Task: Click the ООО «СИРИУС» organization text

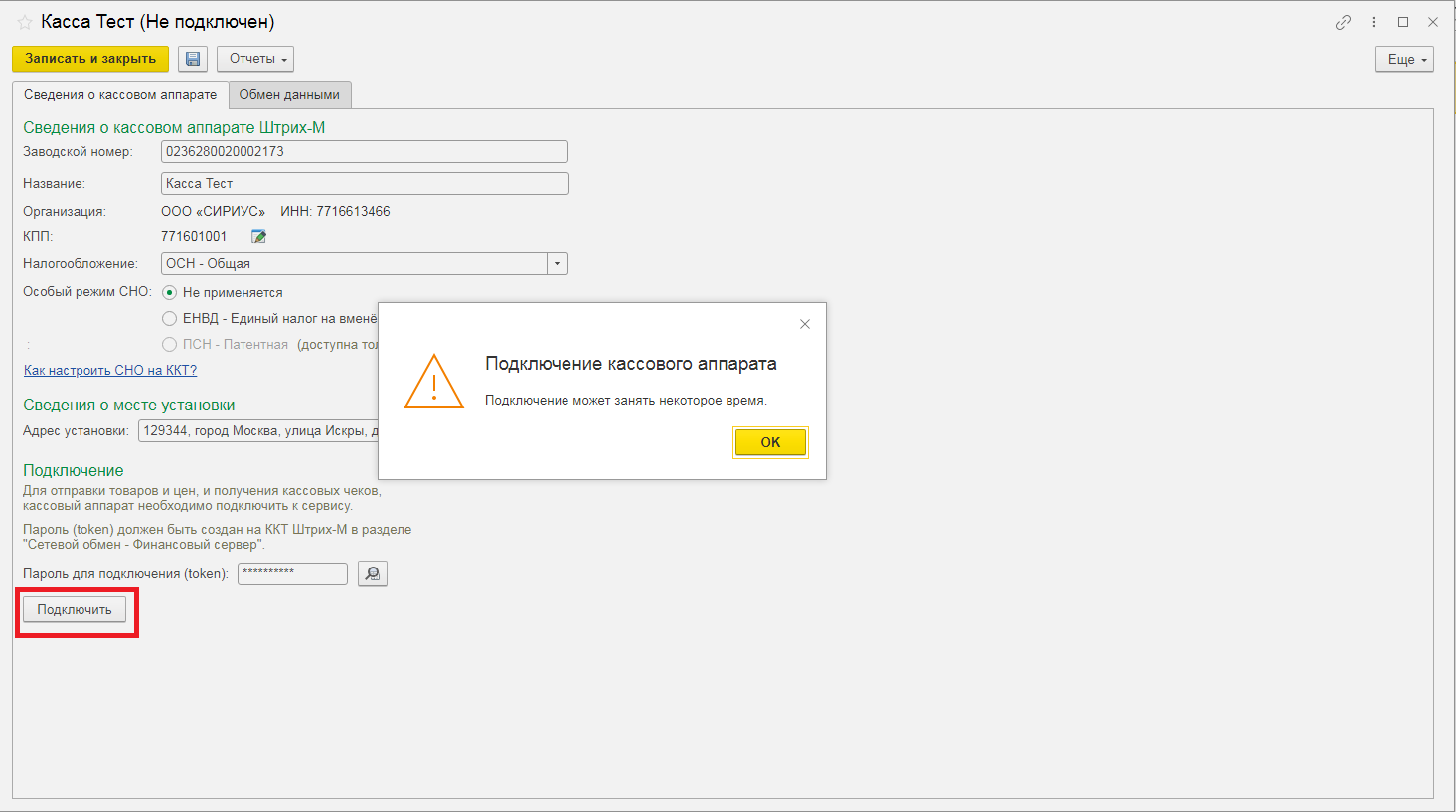Action: click(214, 211)
